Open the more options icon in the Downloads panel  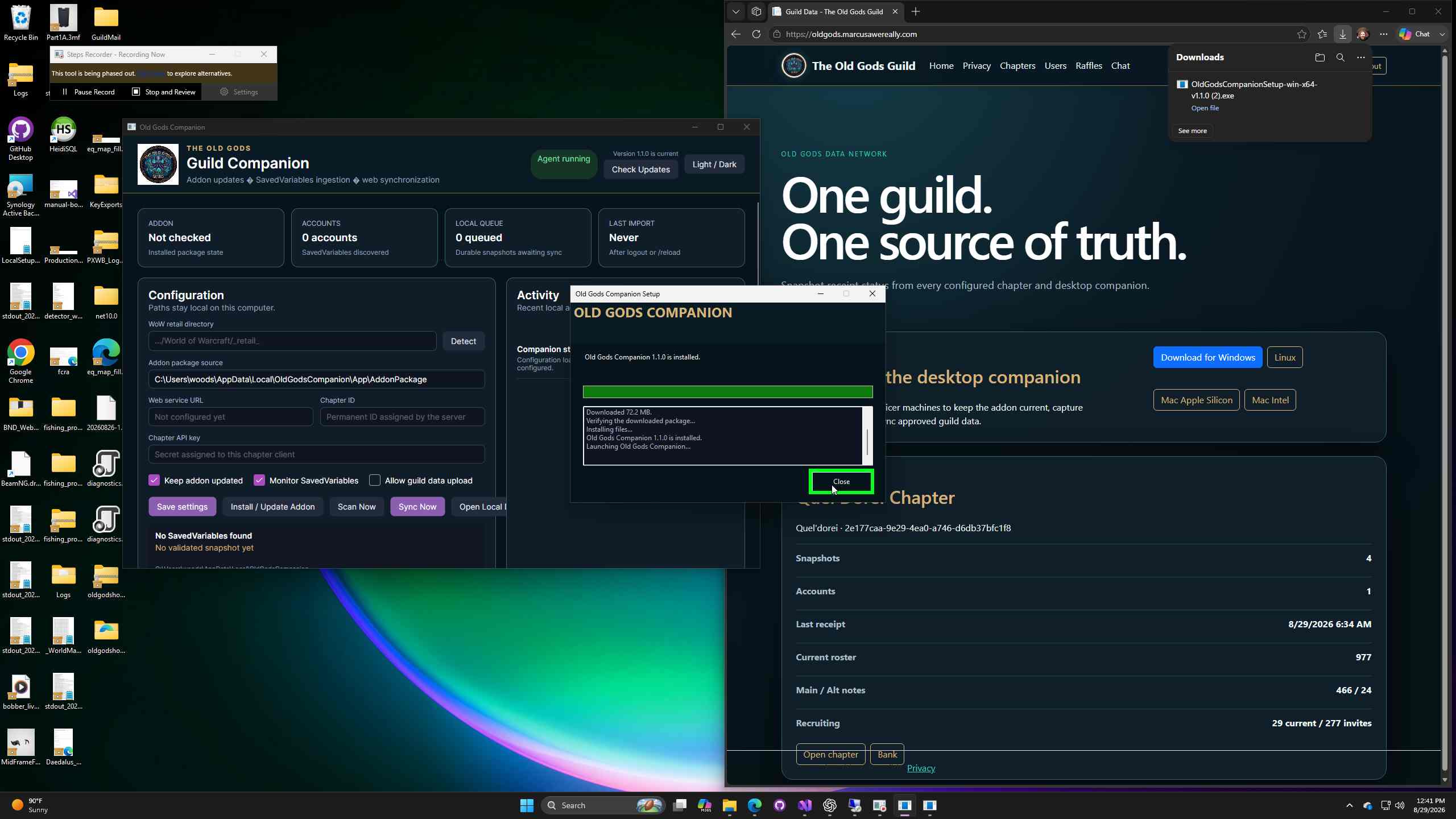pyautogui.click(x=1361, y=57)
